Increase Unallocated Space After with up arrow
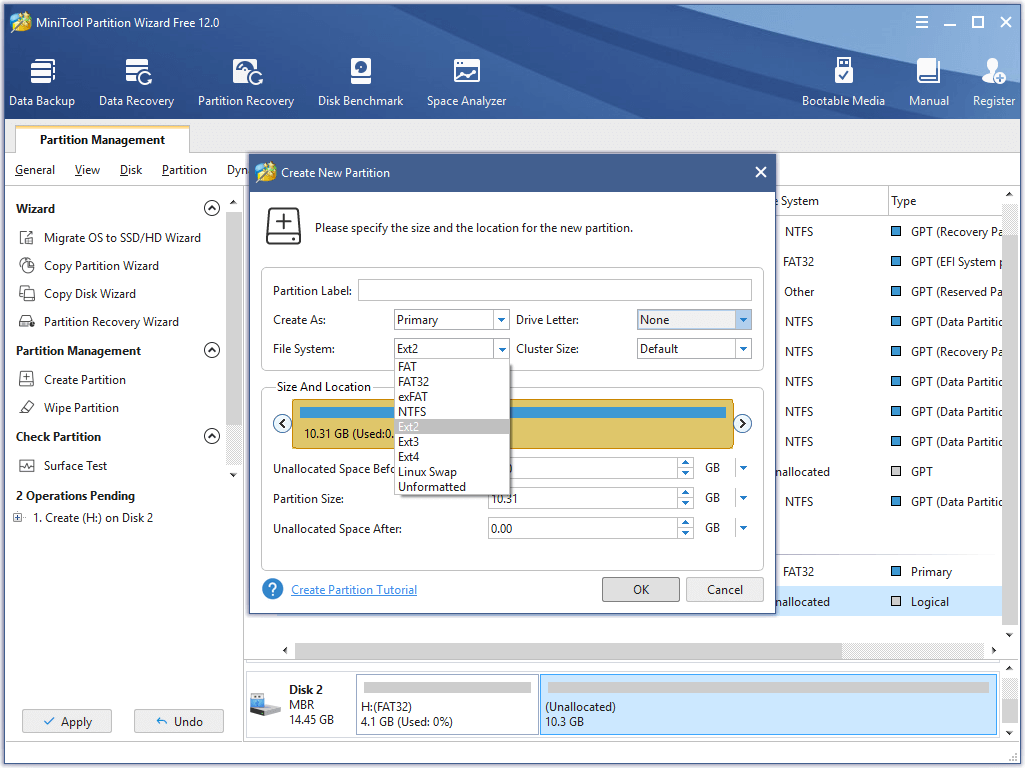 685,523
